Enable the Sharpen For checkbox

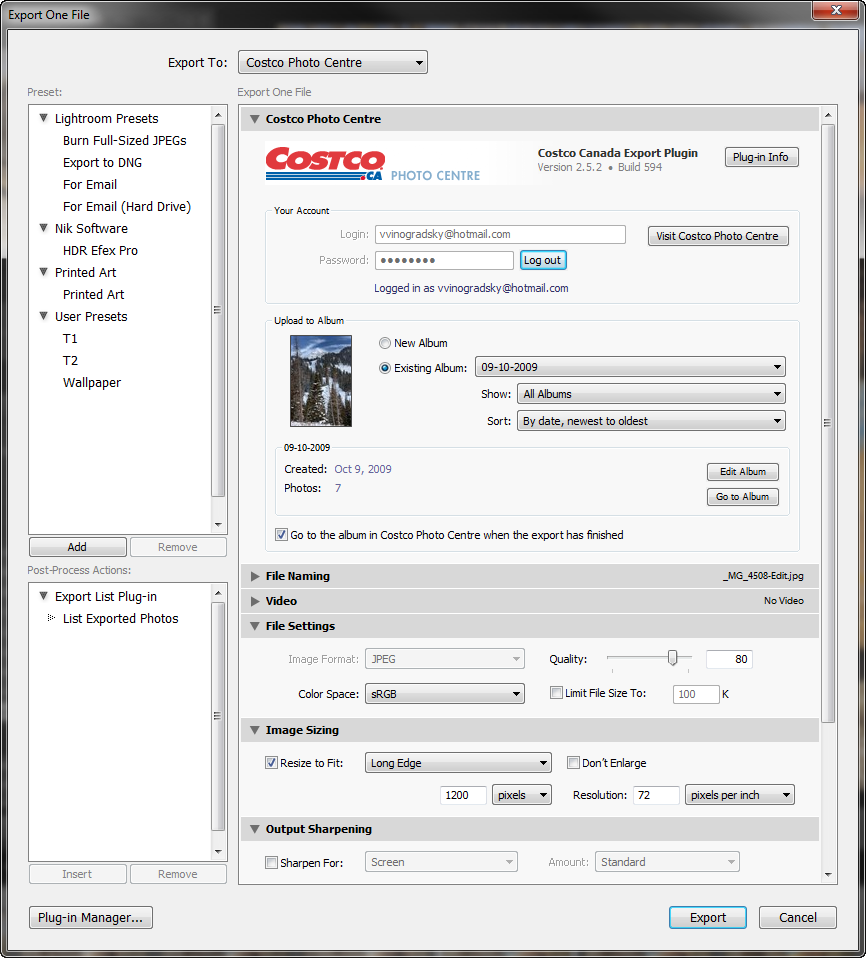tap(271, 862)
